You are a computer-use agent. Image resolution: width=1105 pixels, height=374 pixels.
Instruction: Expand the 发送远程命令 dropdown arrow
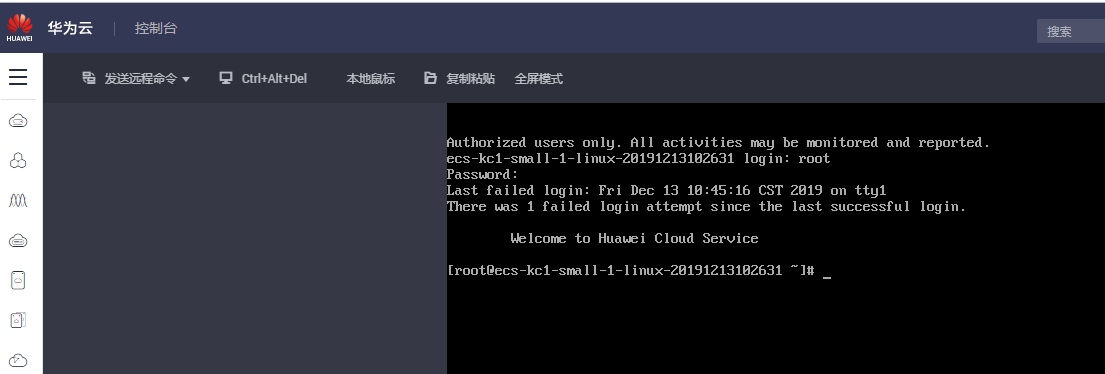click(x=186, y=79)
